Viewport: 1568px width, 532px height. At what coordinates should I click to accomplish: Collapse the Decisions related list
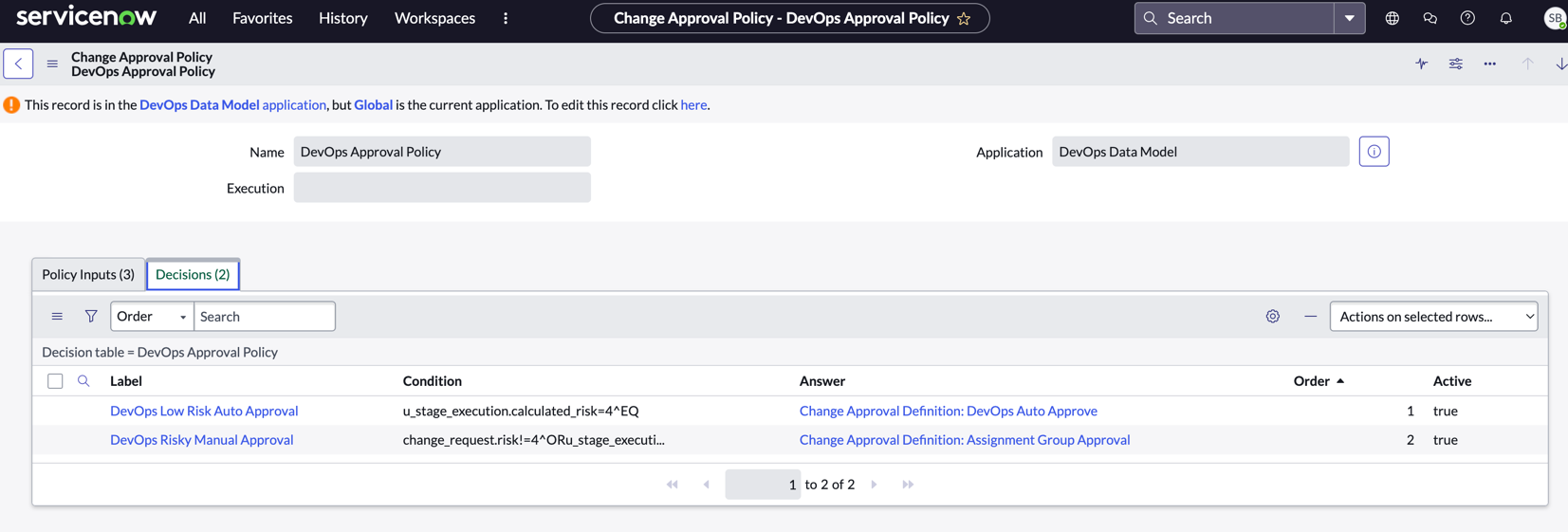point(1310,316)
